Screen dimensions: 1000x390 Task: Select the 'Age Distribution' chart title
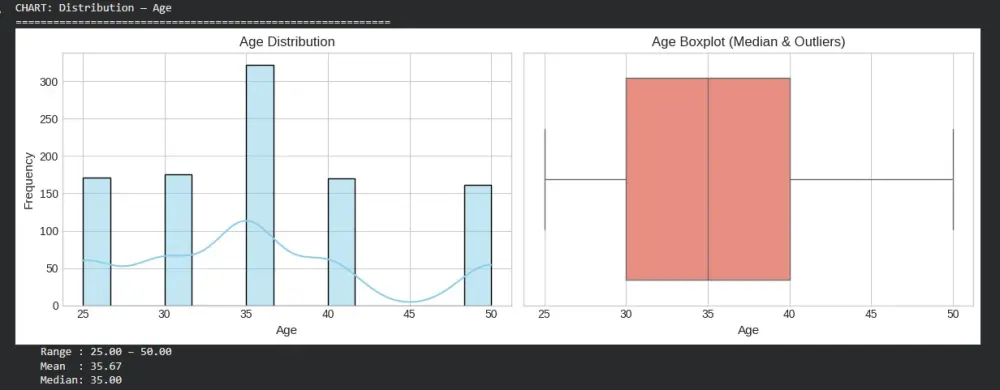pyautogui.click(x=287, y=42)
